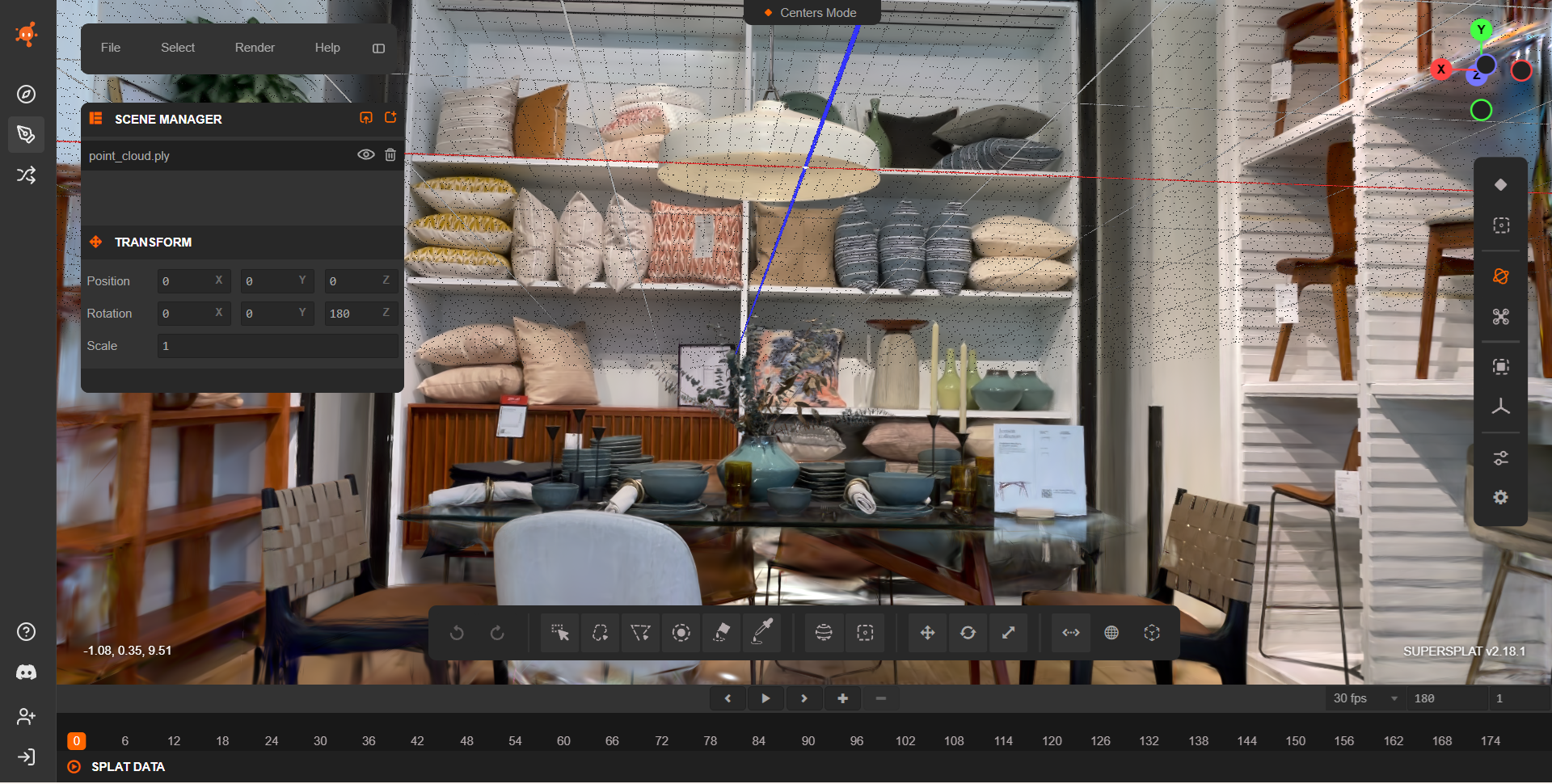Open the Render menu
Viewport: 1552px width, 784px height.
point(255,48)
